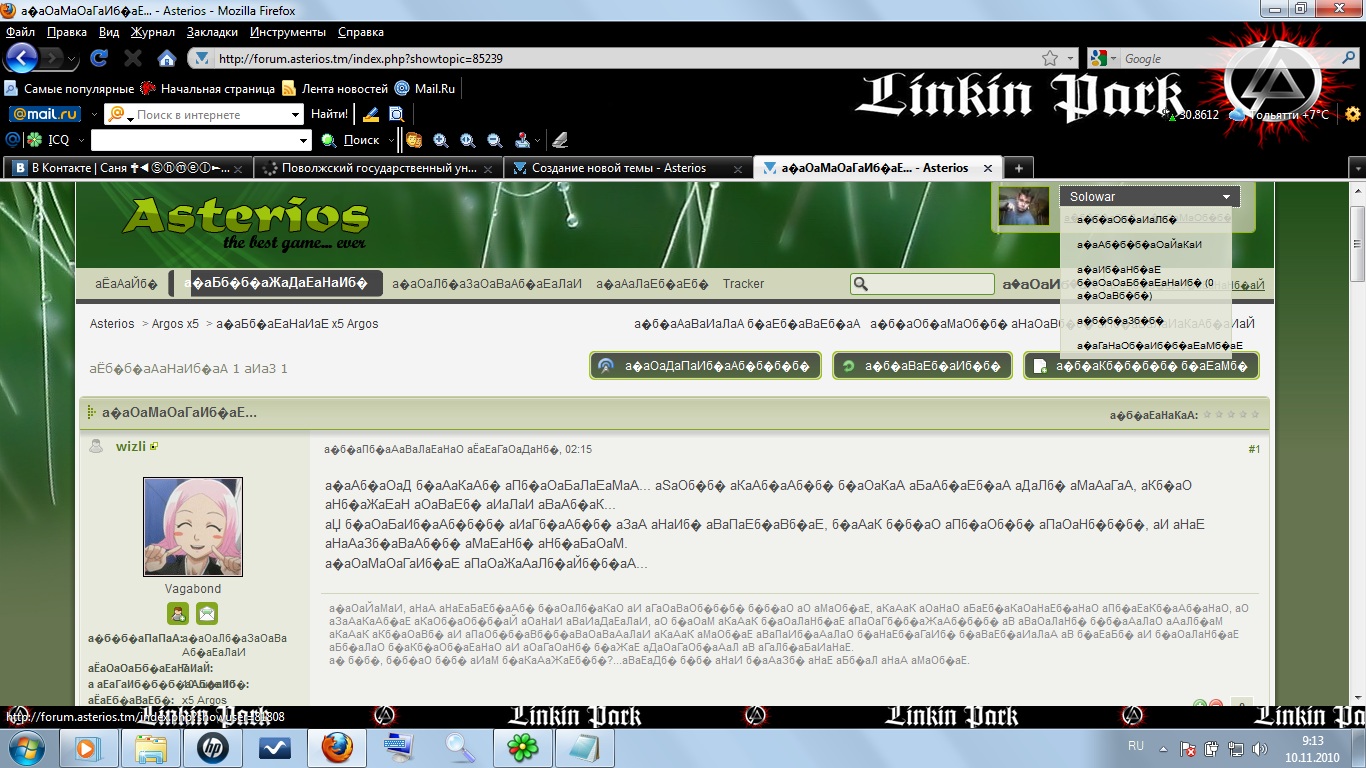
Task: Open the back/forward history dropdown arrow
Action: (73, 59)
